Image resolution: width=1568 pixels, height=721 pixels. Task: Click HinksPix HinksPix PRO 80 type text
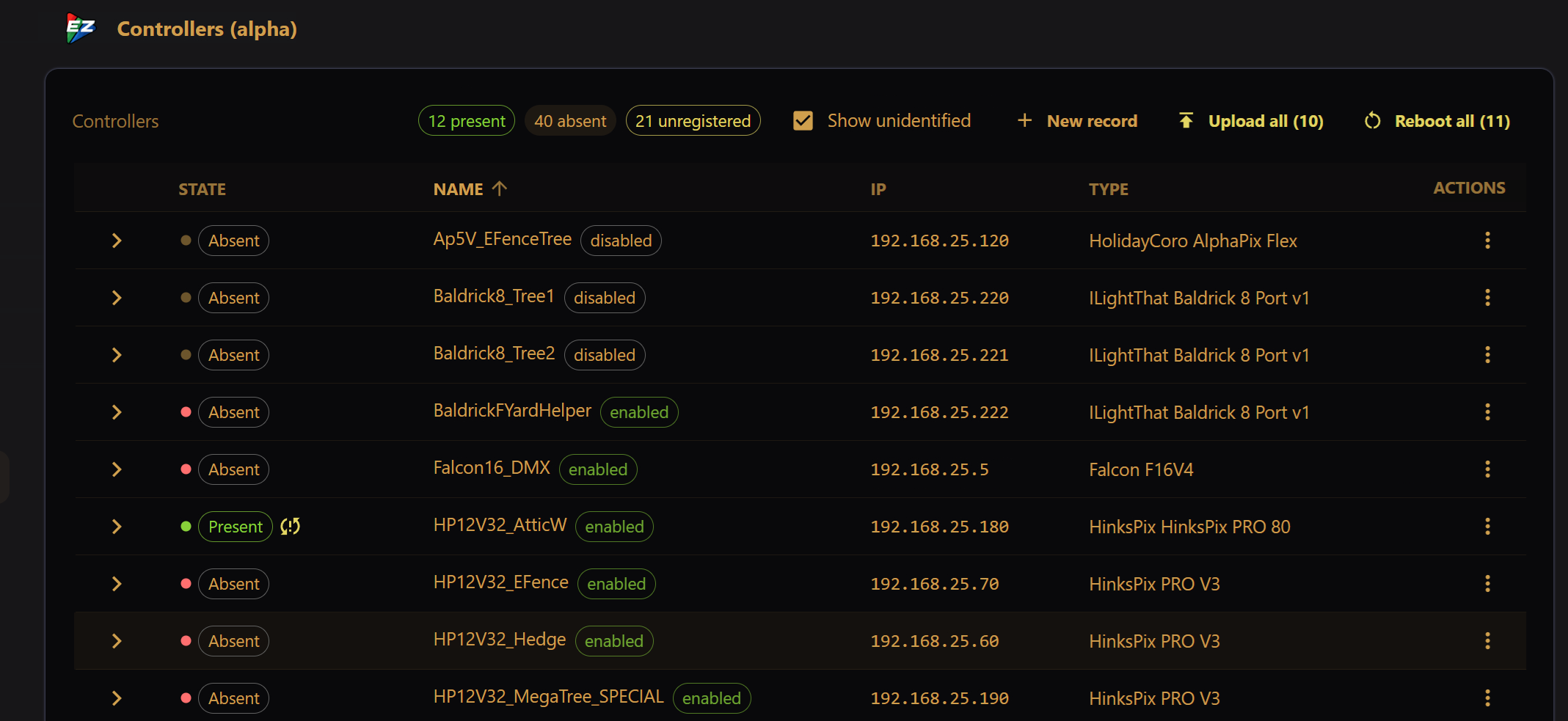[1189, 527]
